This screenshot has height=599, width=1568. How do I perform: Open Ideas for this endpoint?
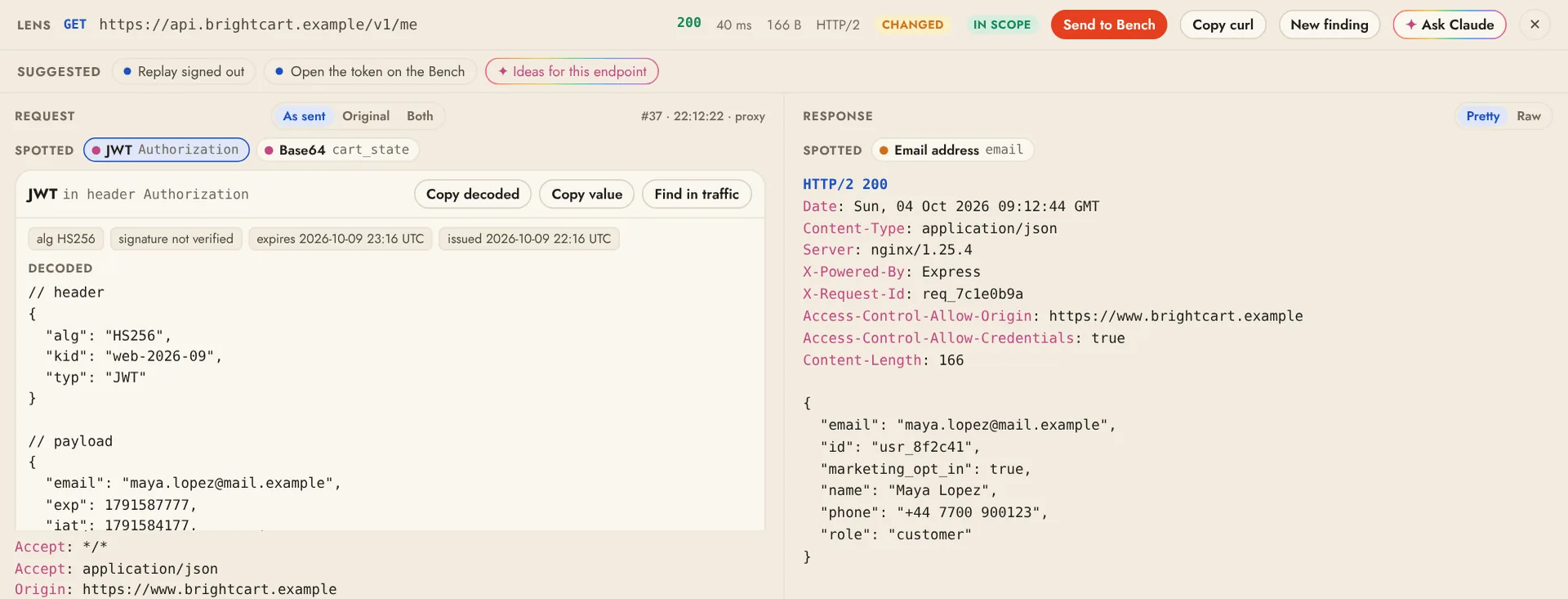point(572,71)
